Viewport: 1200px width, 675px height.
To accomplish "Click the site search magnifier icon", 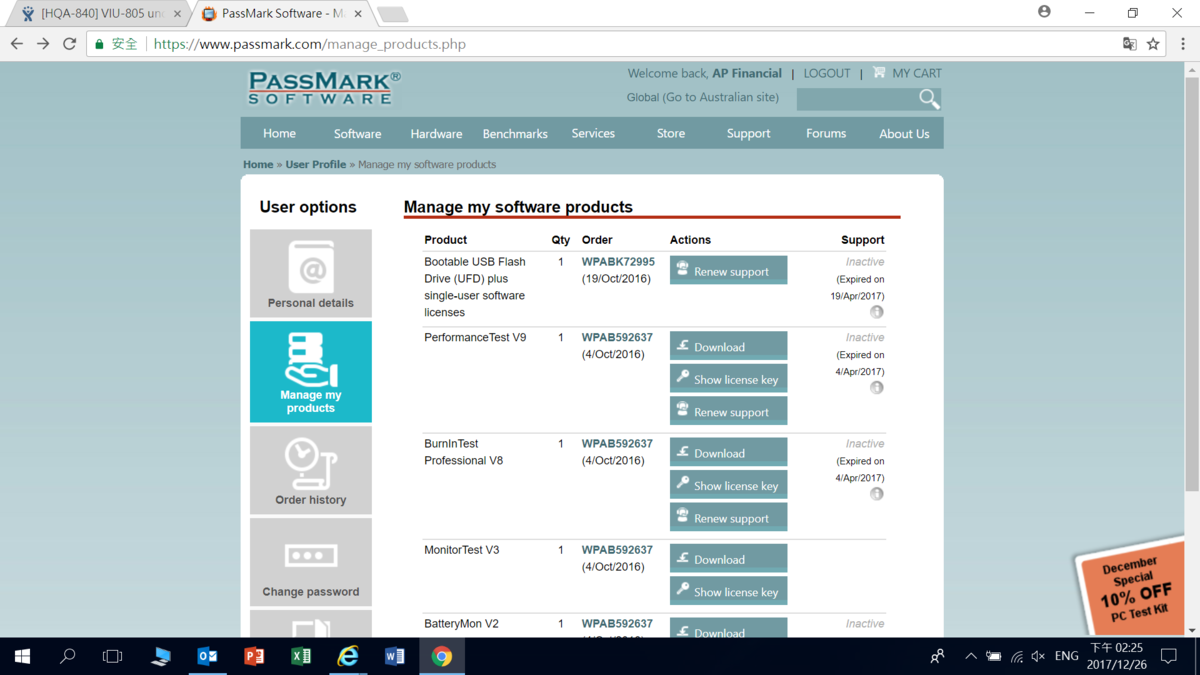I will tap(929, 98).
